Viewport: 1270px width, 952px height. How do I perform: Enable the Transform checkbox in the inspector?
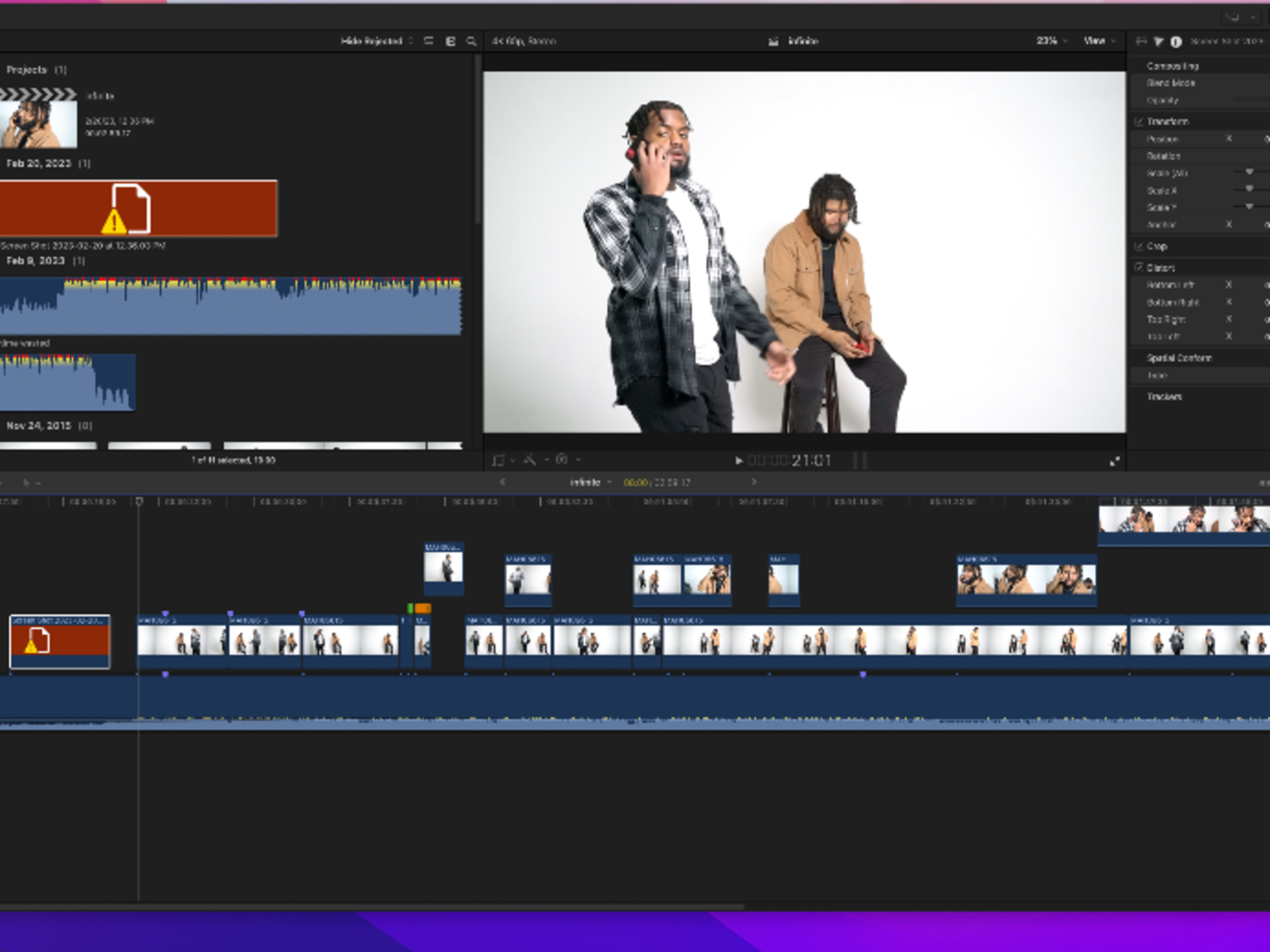[1140, 121]
